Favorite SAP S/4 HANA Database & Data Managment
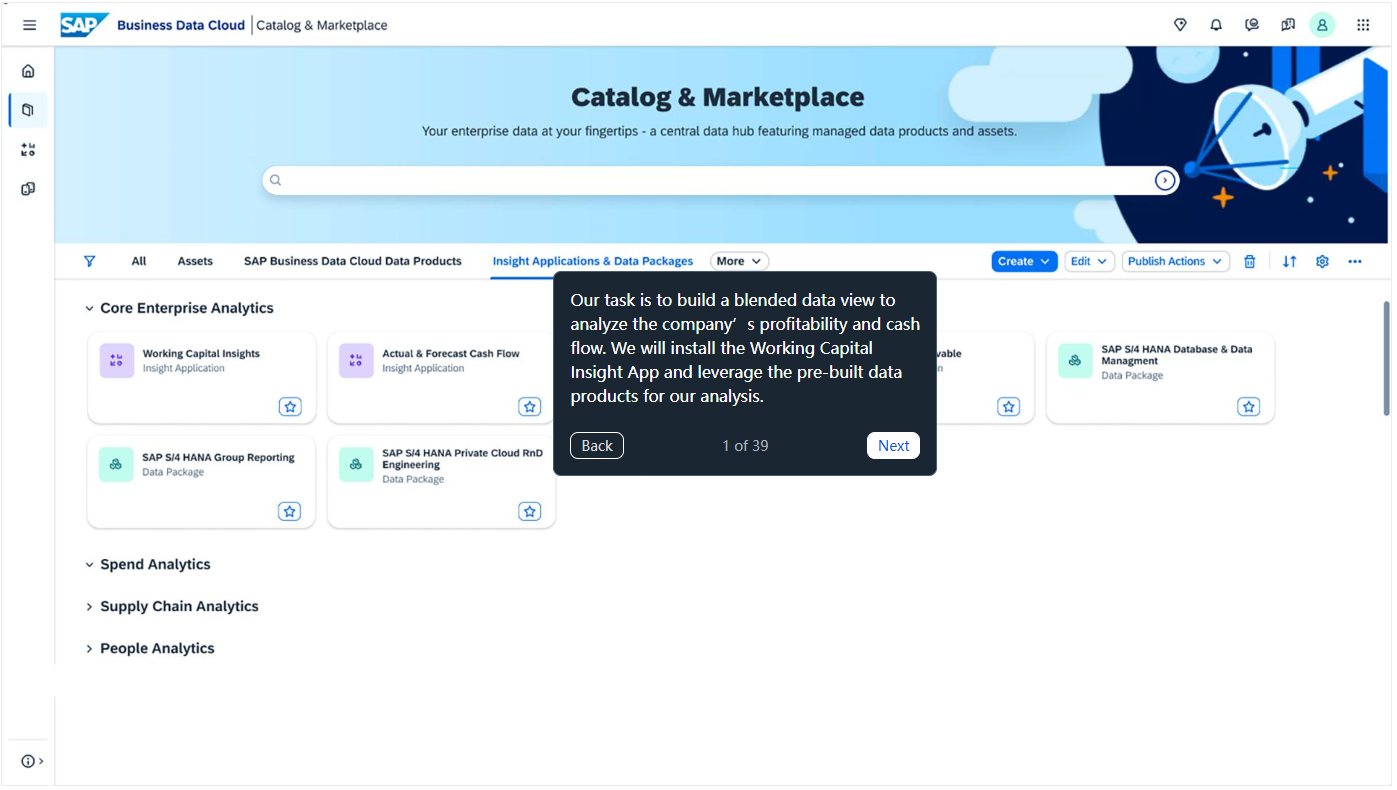 pos(1248,407)
